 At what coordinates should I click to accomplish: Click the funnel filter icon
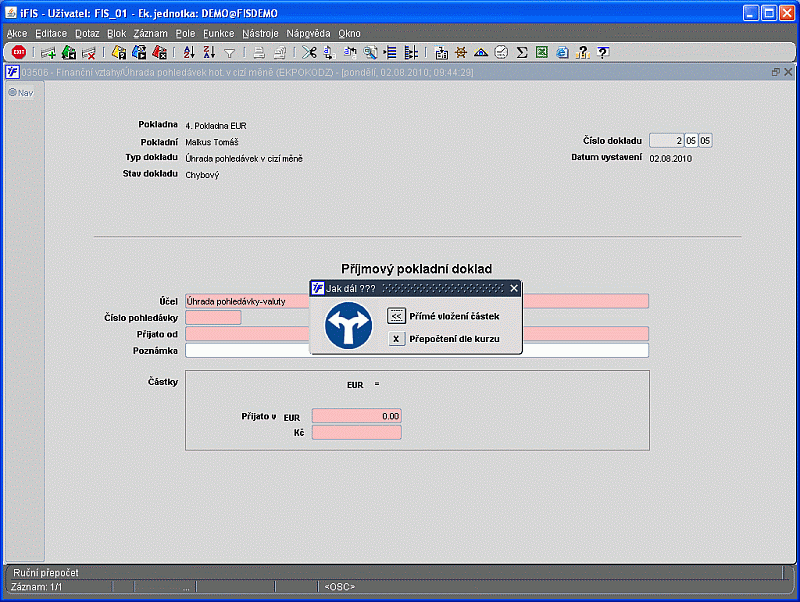click(x=229, y=52)
